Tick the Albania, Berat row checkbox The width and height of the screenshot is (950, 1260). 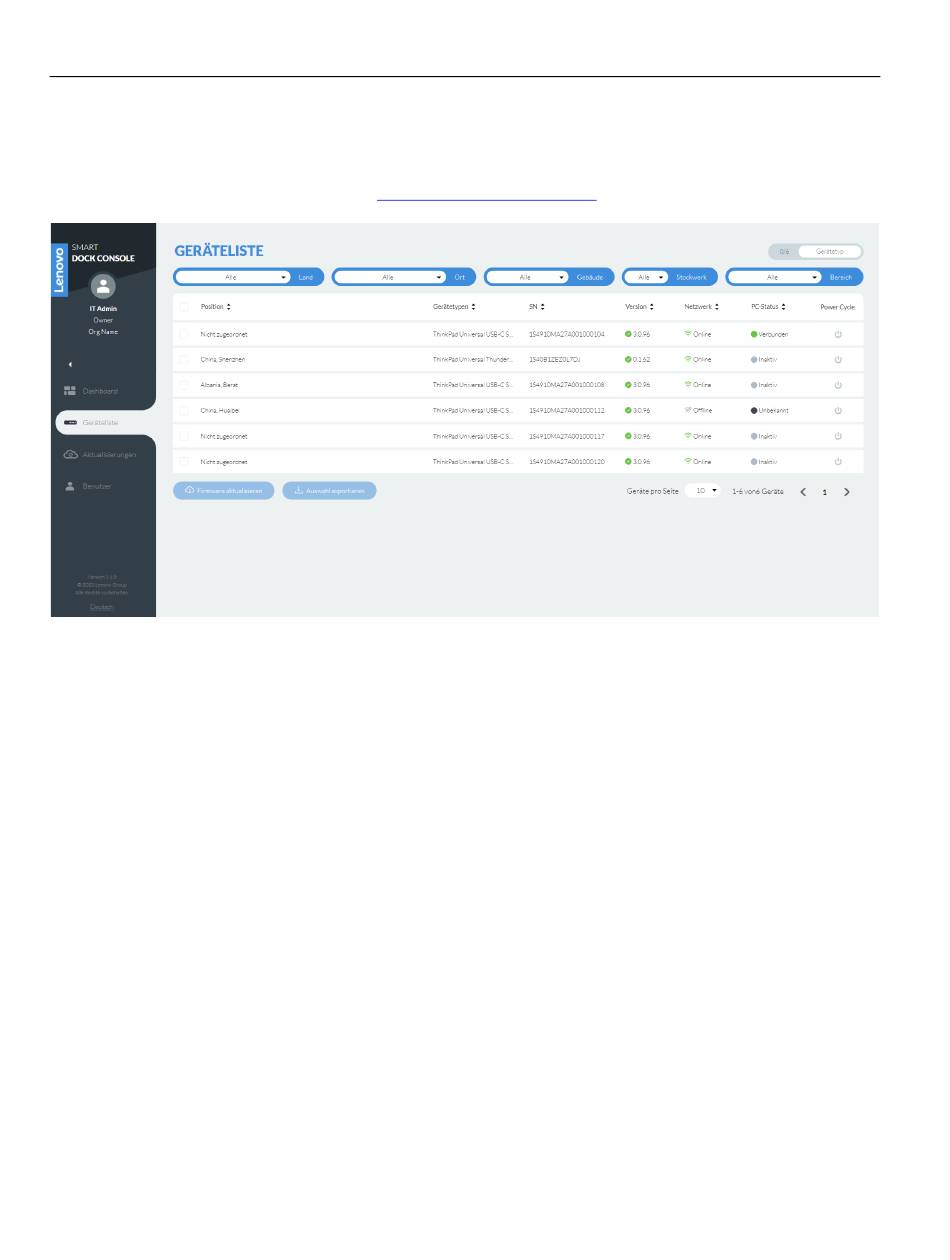click(x=184, y=385)
